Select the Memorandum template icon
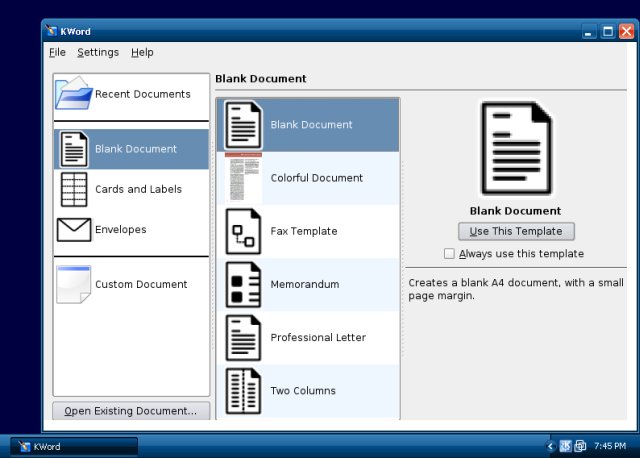Image resolution: width=640 pixels, height=458 pixels. click(x=243, y=285)
